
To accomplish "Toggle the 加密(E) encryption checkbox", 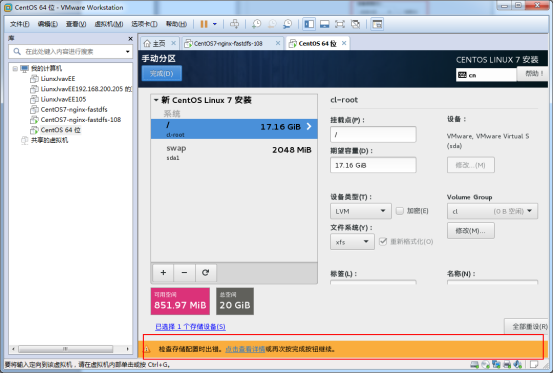I will point(400,211).
